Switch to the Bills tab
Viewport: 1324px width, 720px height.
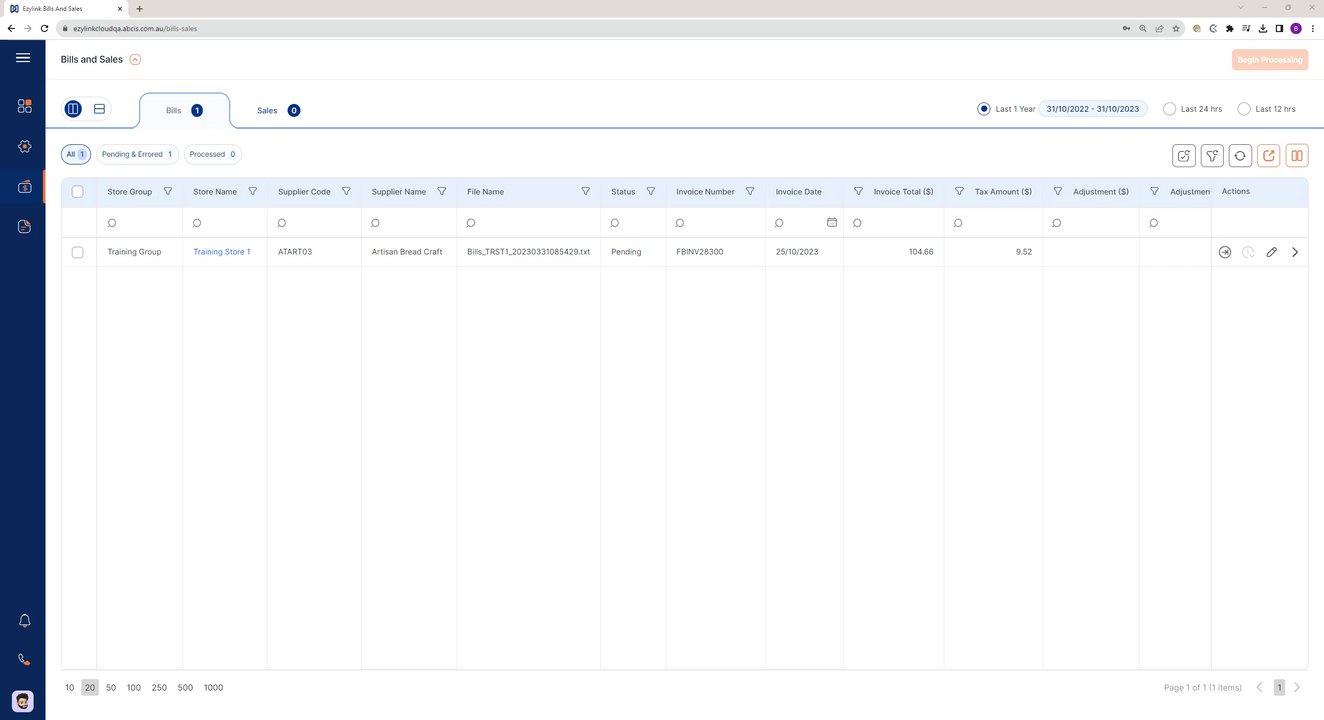click(x=185, y=110)
